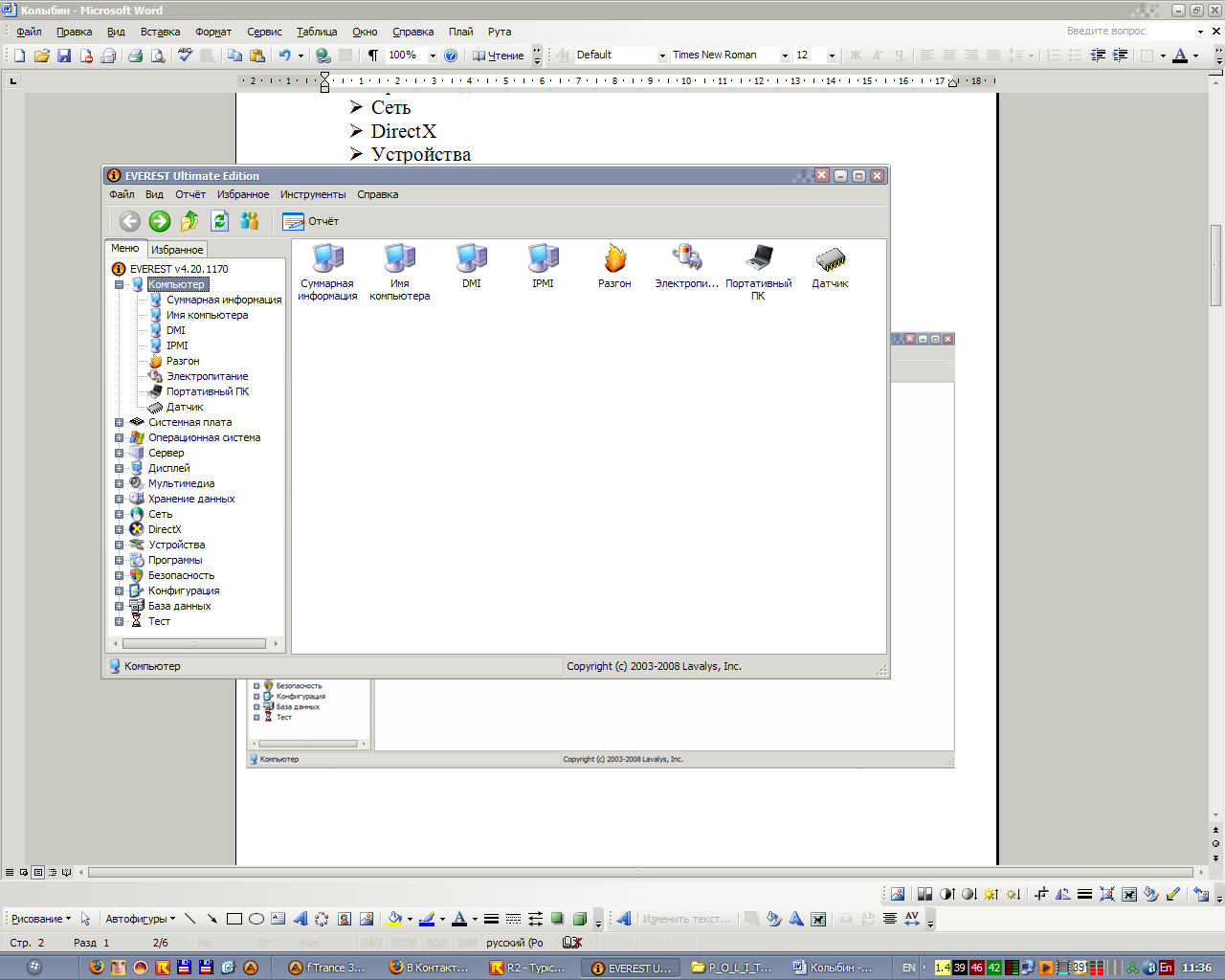This screenshot has width=1225, height=980.
Task: Expand the Мультимедиа tree node
Action: click(120, 483)
